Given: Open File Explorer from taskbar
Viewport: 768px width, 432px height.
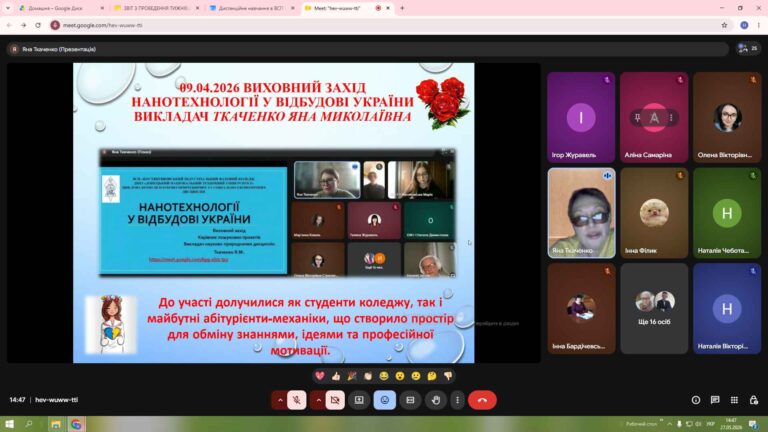Looking at the screenshot, I should [x=55, y=424].
